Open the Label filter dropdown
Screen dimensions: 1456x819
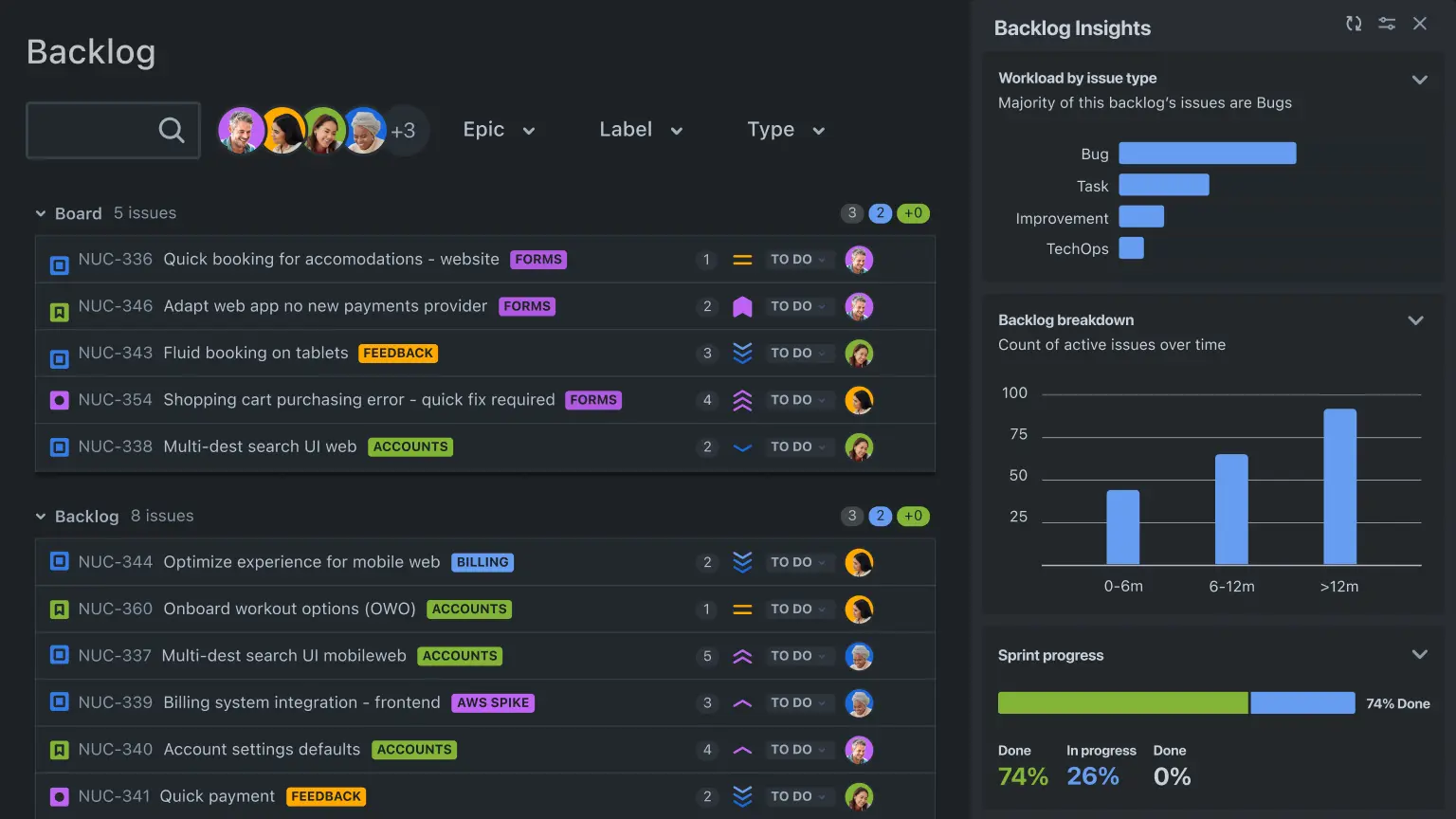(x=641, y=130)
